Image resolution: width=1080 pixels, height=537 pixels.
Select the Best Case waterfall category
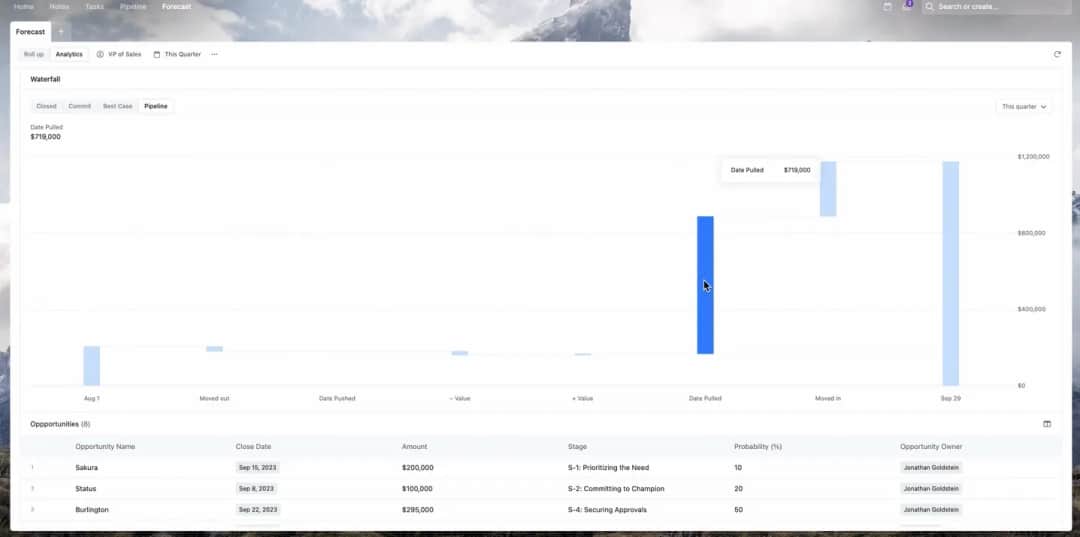pyautogui.click(x=118, y=106)
